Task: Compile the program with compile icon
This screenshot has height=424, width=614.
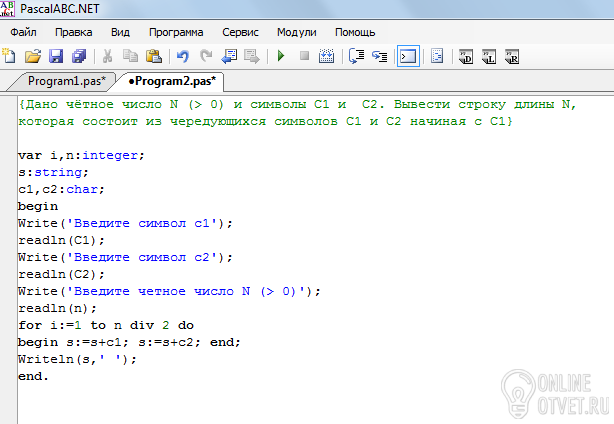Action: pos(326,56)
